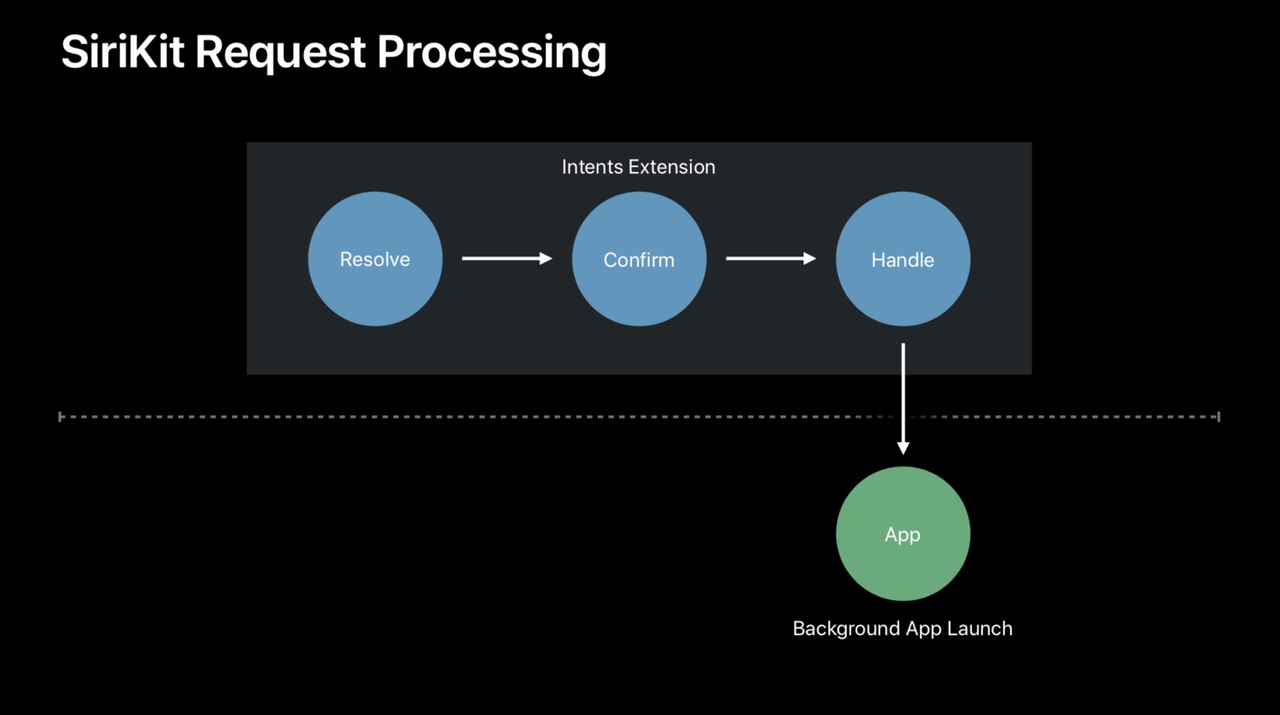Click the 'Intents Extension' label
The width and height of the screenshot is (1280, 715).
pyautogui.click(x=639, y=167)
